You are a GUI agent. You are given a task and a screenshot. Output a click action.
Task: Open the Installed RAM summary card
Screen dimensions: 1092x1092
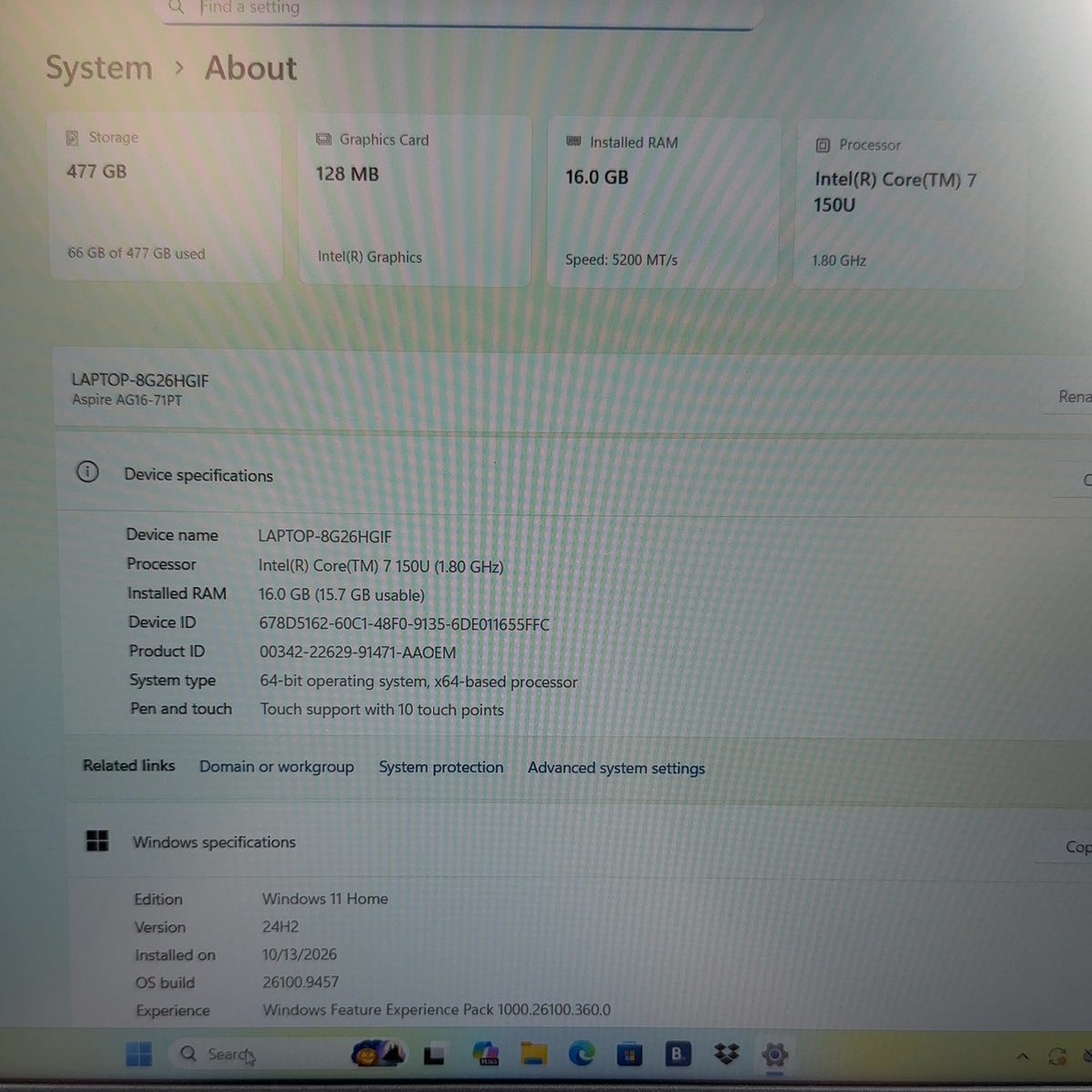pos(662,203)
